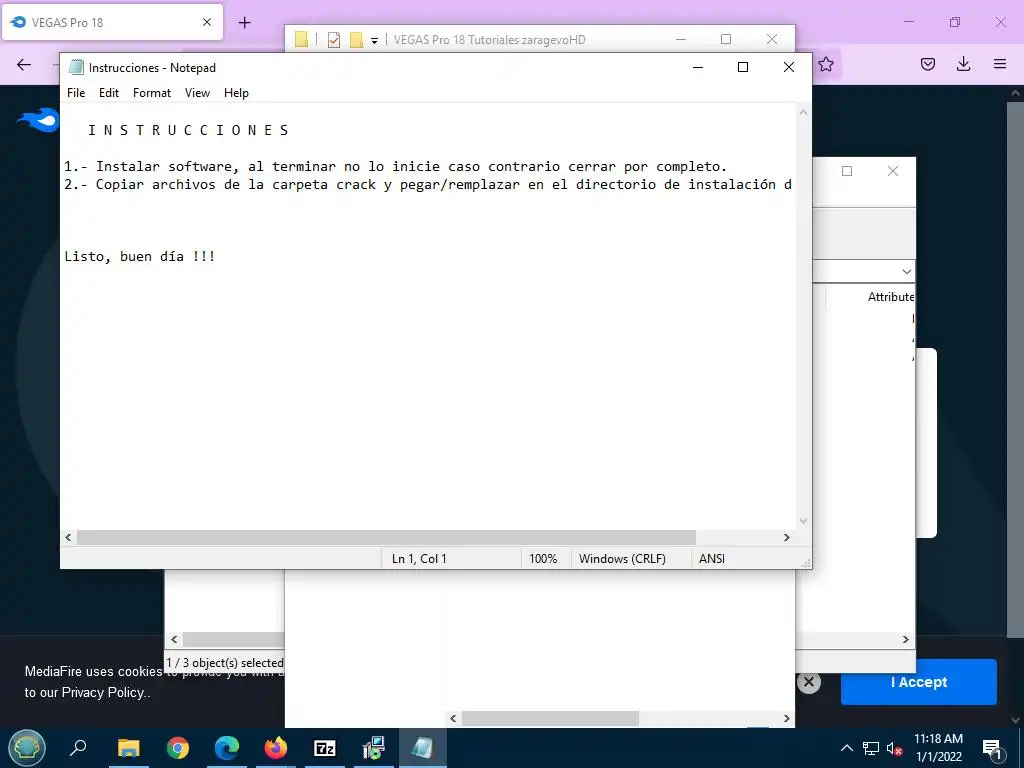Click the Attributes column header

pos(891,296)
